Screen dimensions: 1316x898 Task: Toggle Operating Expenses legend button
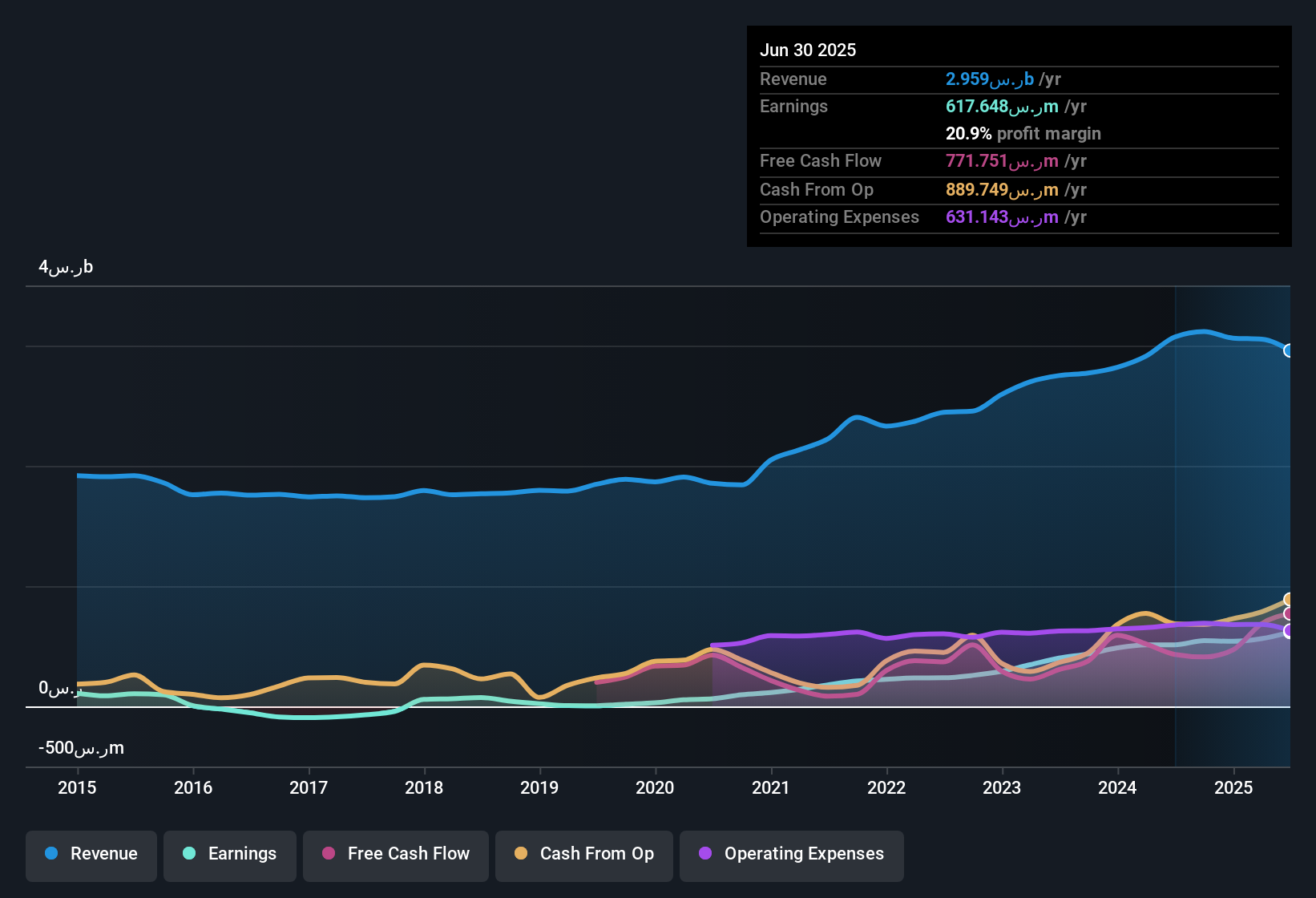point(792,855)
